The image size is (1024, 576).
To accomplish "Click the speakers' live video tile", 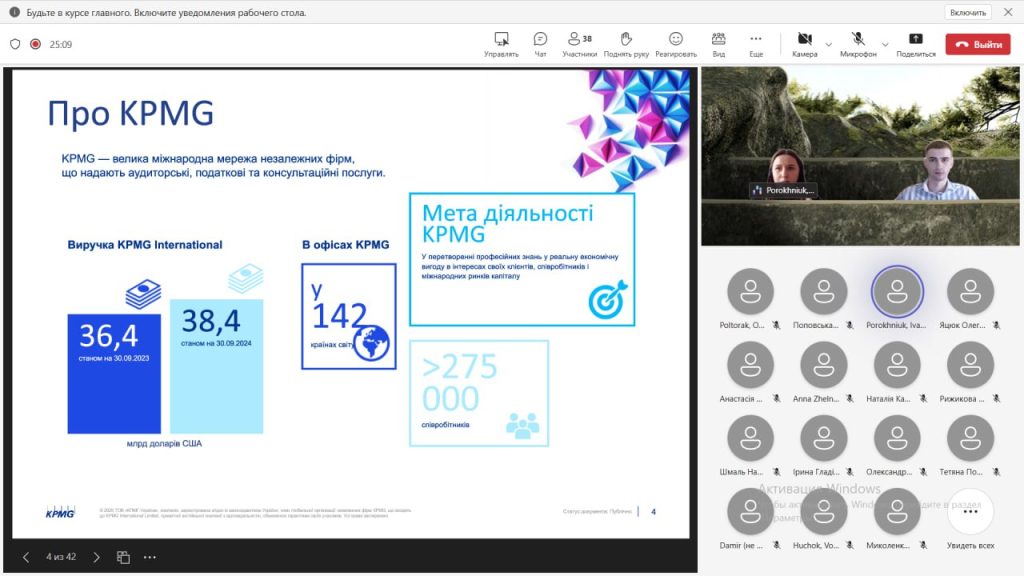I will coord(860,156).
